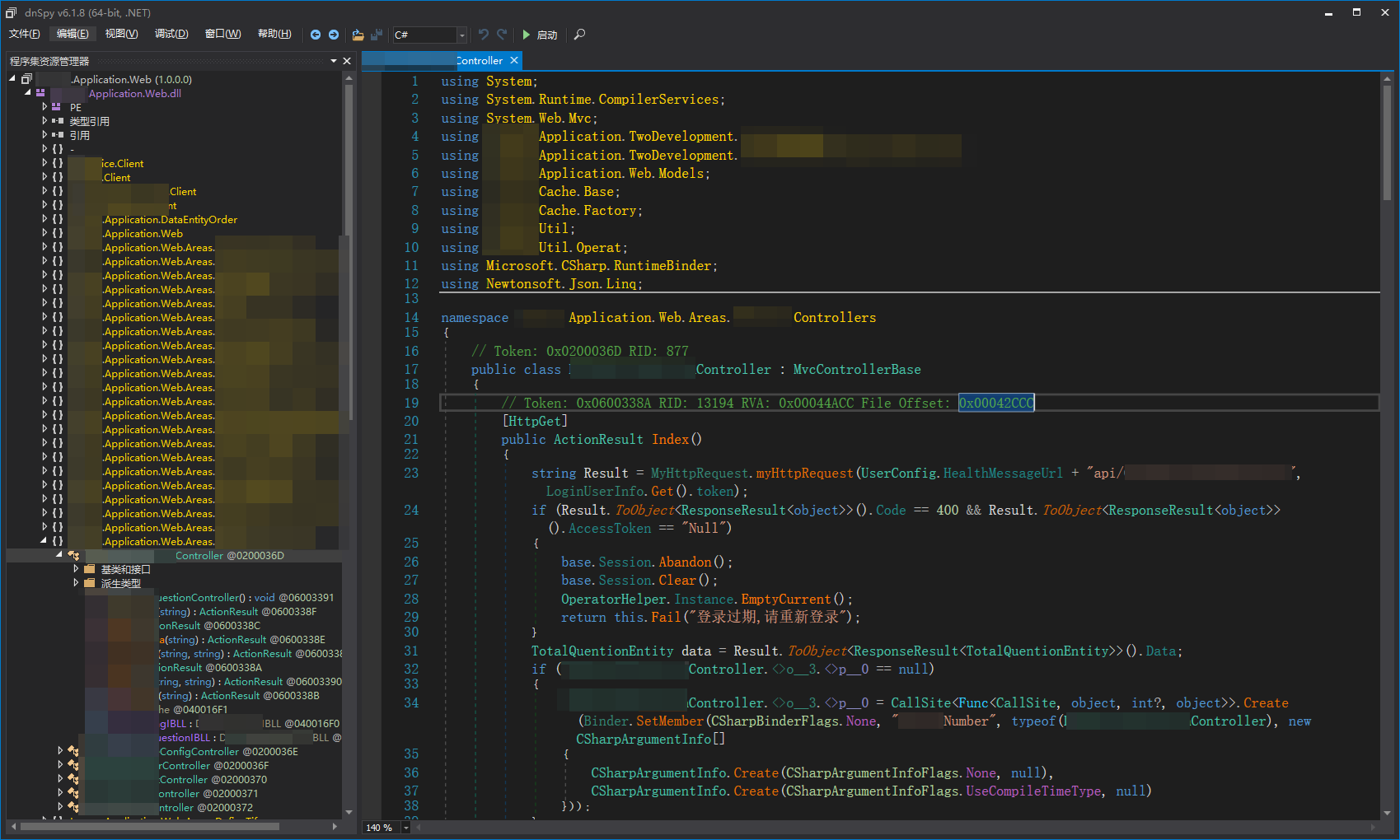Expand the Application.DataEntityOrder namespace
This screenshot has height=840, width=1400.
click(44, 219)
